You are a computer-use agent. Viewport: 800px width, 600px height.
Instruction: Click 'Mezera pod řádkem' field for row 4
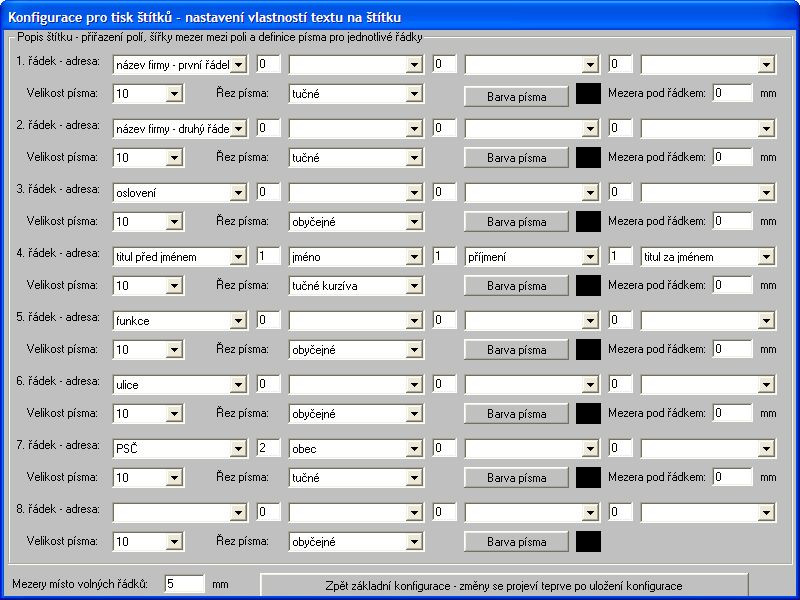click(732, 285)
